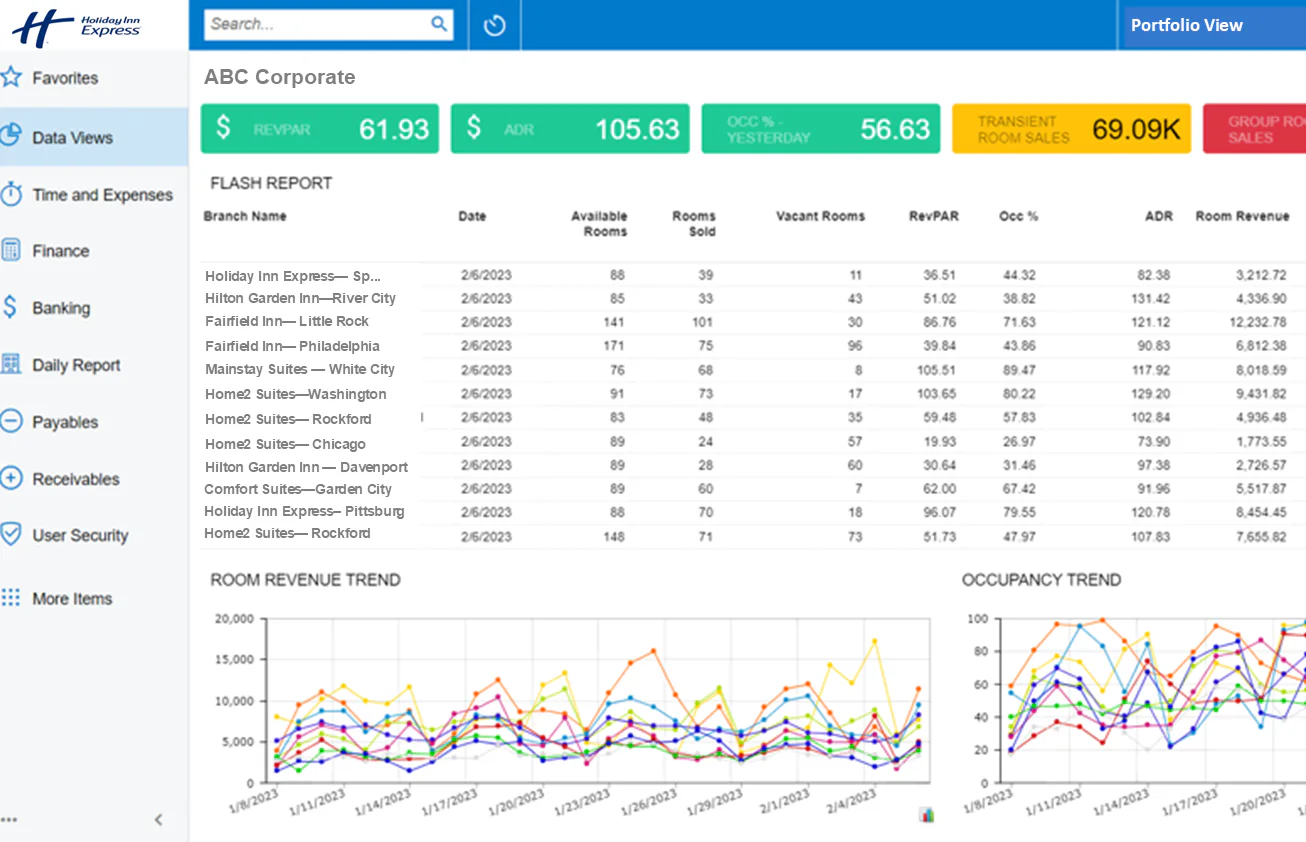This screenshot has height=842, width=1306.
Task: Open Payables in the sidebar
Action: (94, 422)
